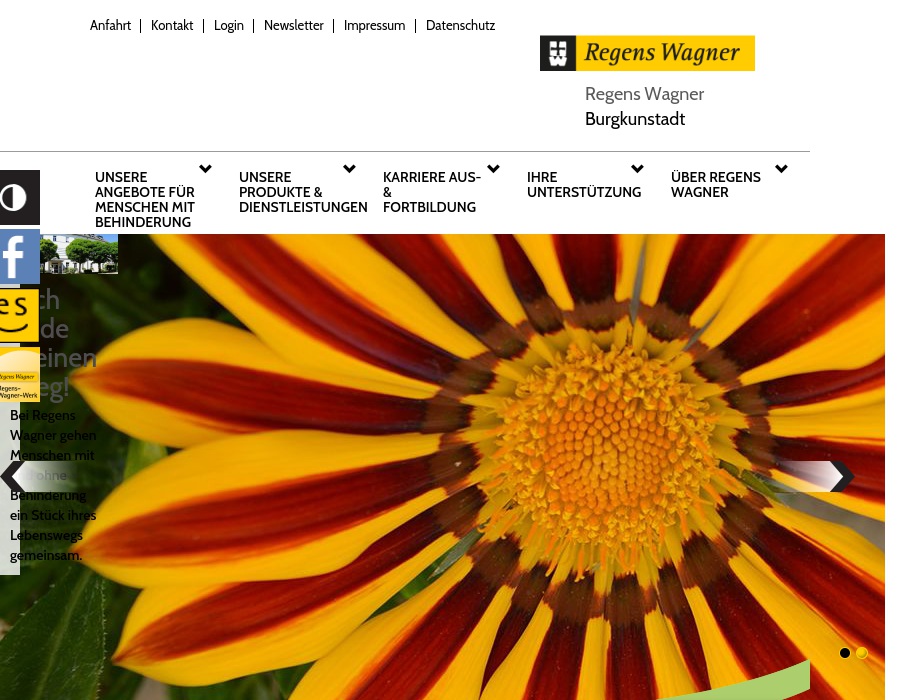
Task: Open the Facebook page icon
Action: coord(19,257)
